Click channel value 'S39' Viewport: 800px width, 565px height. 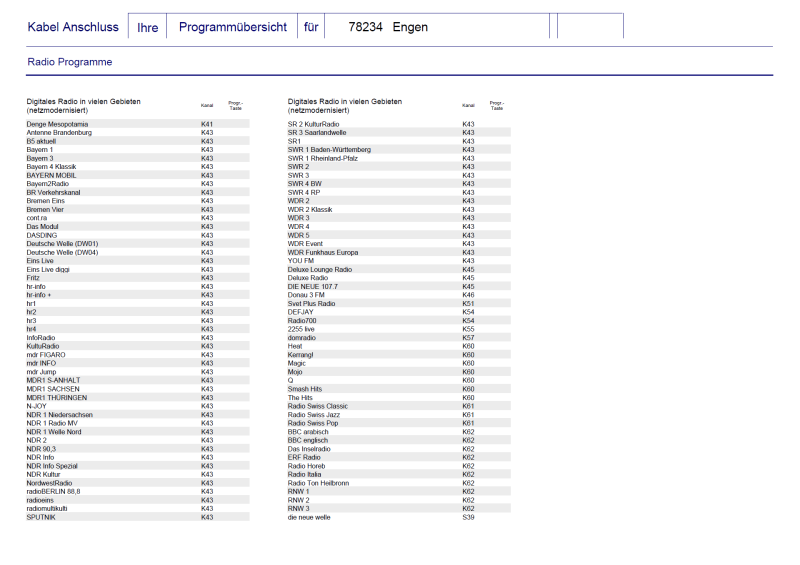click(468, 518)
